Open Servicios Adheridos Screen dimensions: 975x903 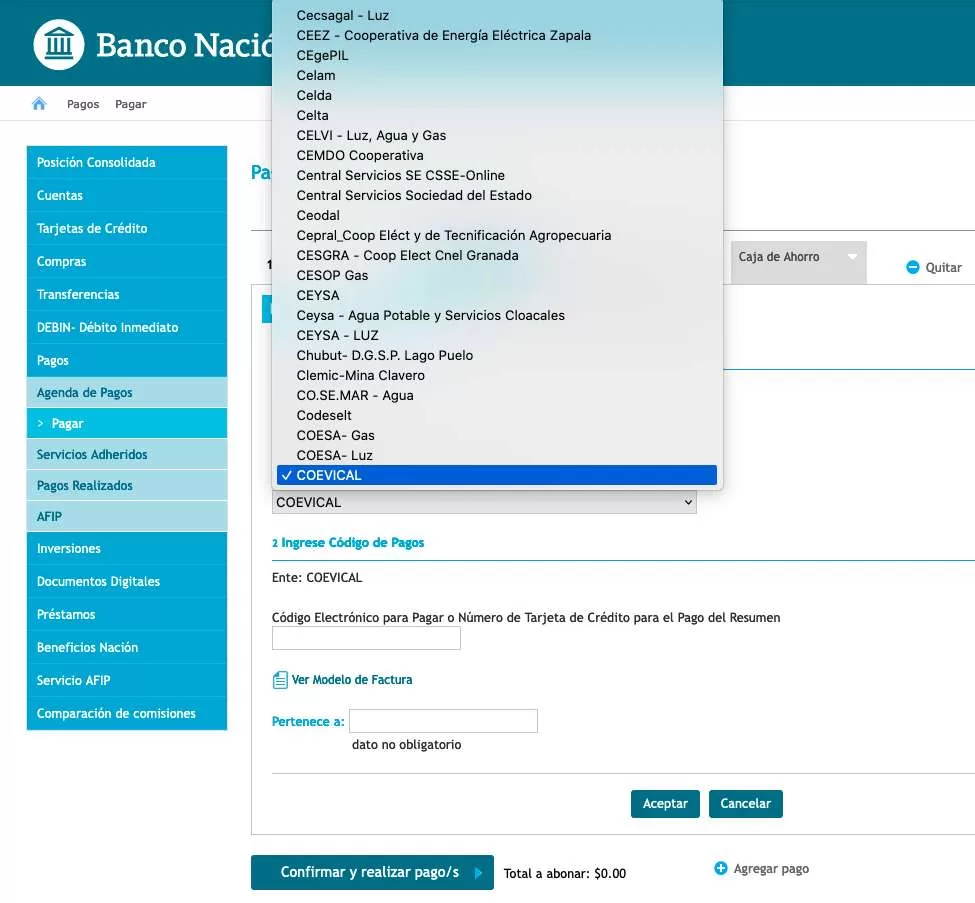(x=127, y=455)
